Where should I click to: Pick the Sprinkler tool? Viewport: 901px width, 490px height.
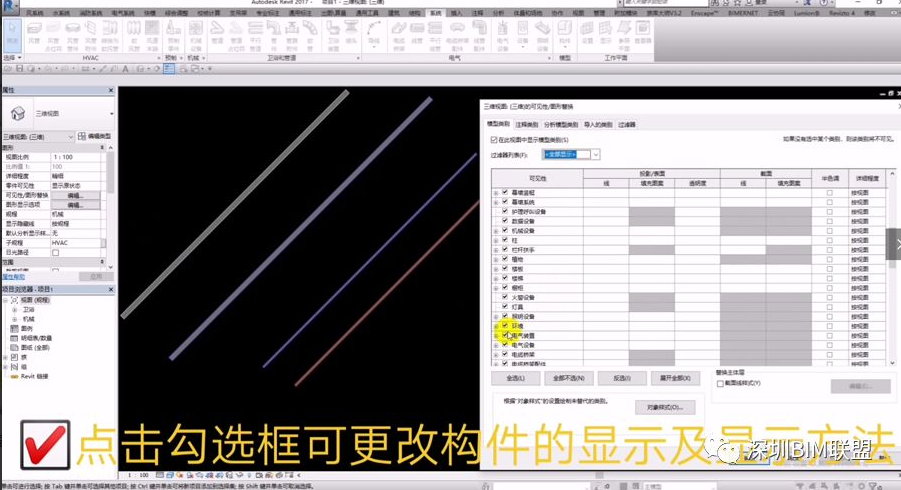coord(351,35)
